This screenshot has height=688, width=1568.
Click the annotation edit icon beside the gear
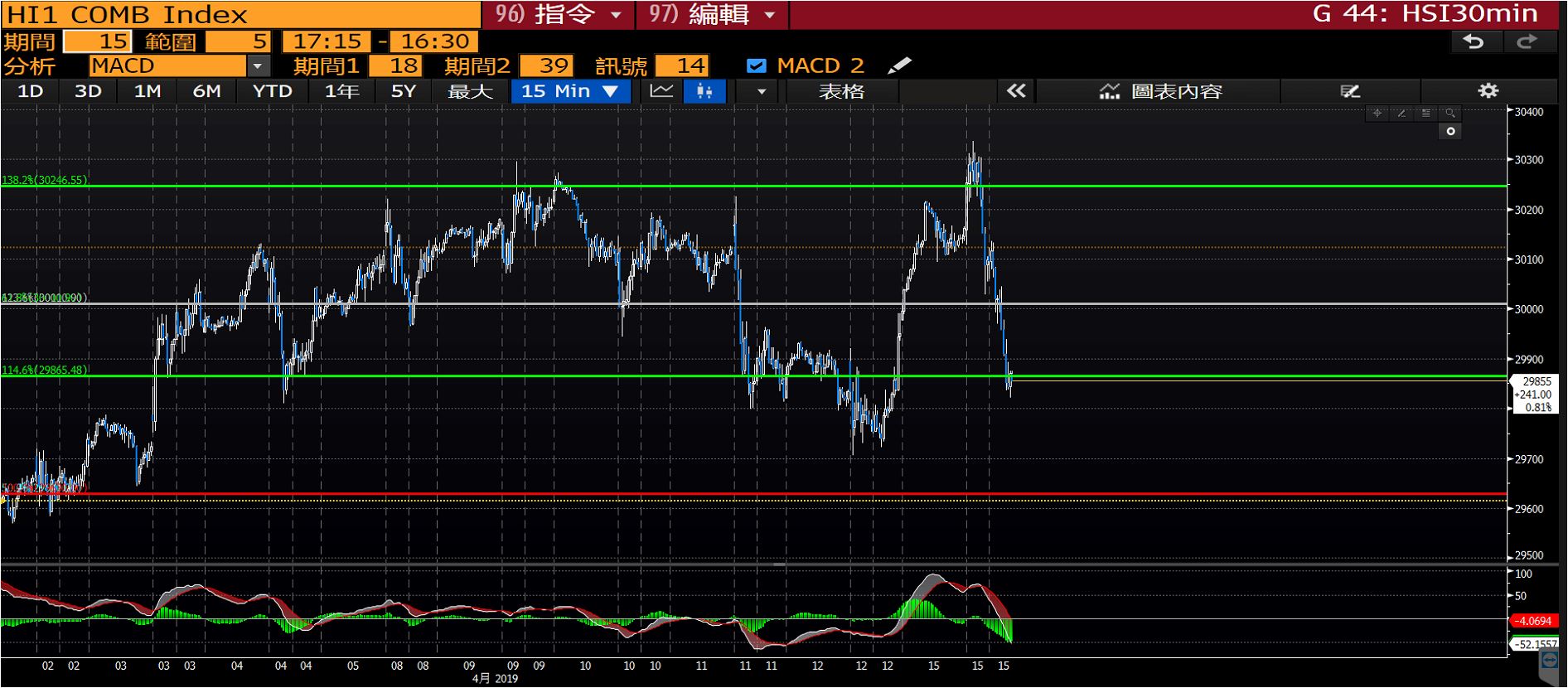(x=1350, y=91)
